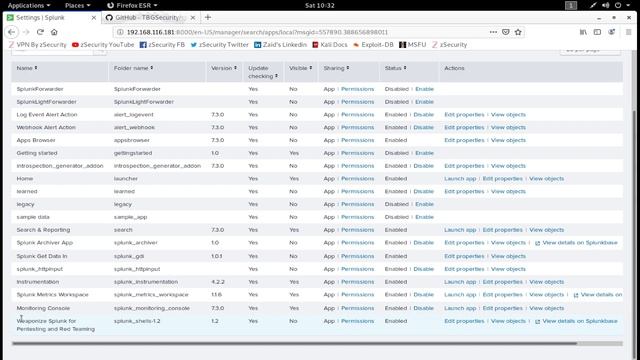Open a new browser tab with plus
640x360 pixels.
point(208,17)
